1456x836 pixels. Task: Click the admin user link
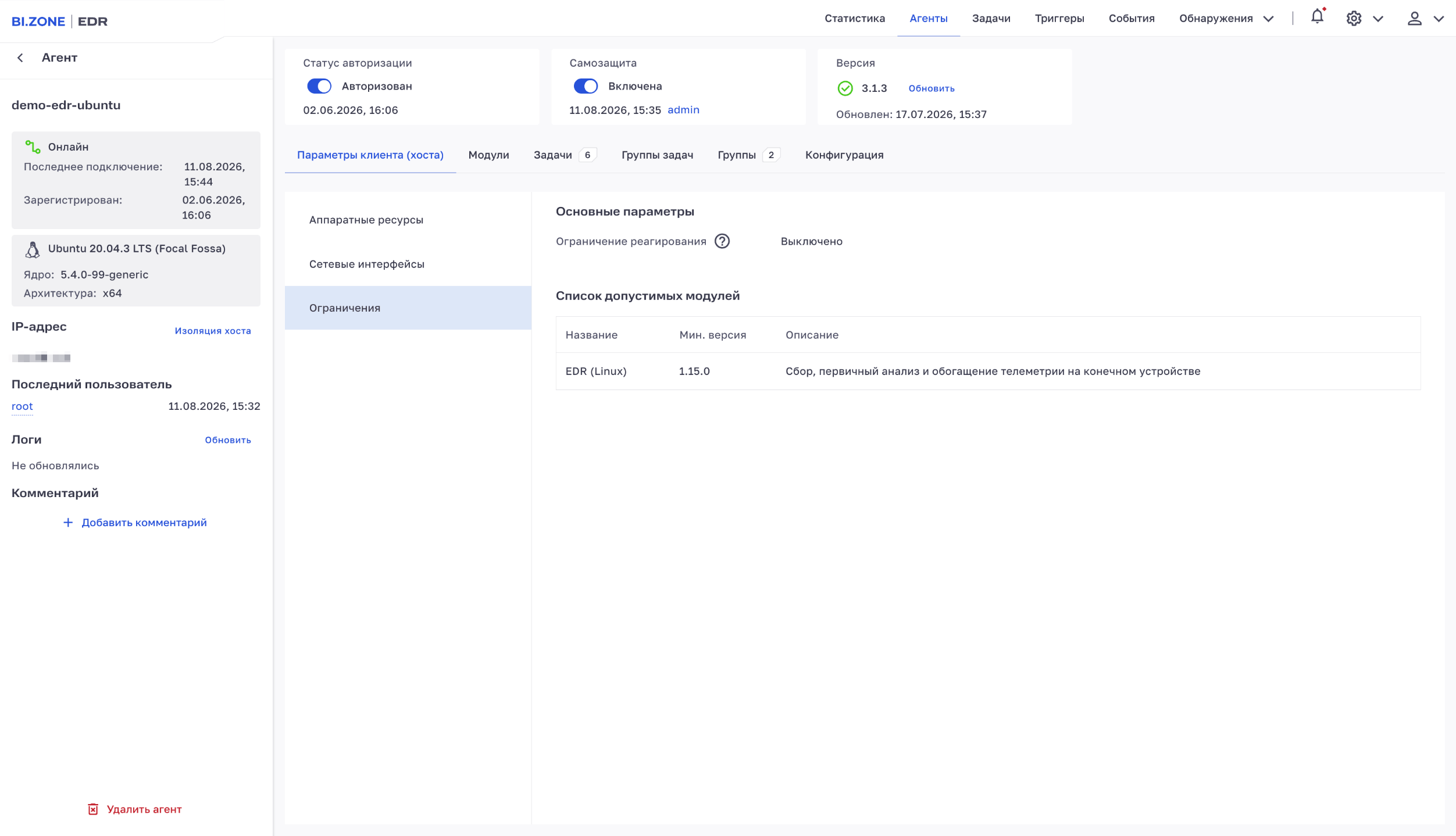pyautogui.click(x=683, y=110)
